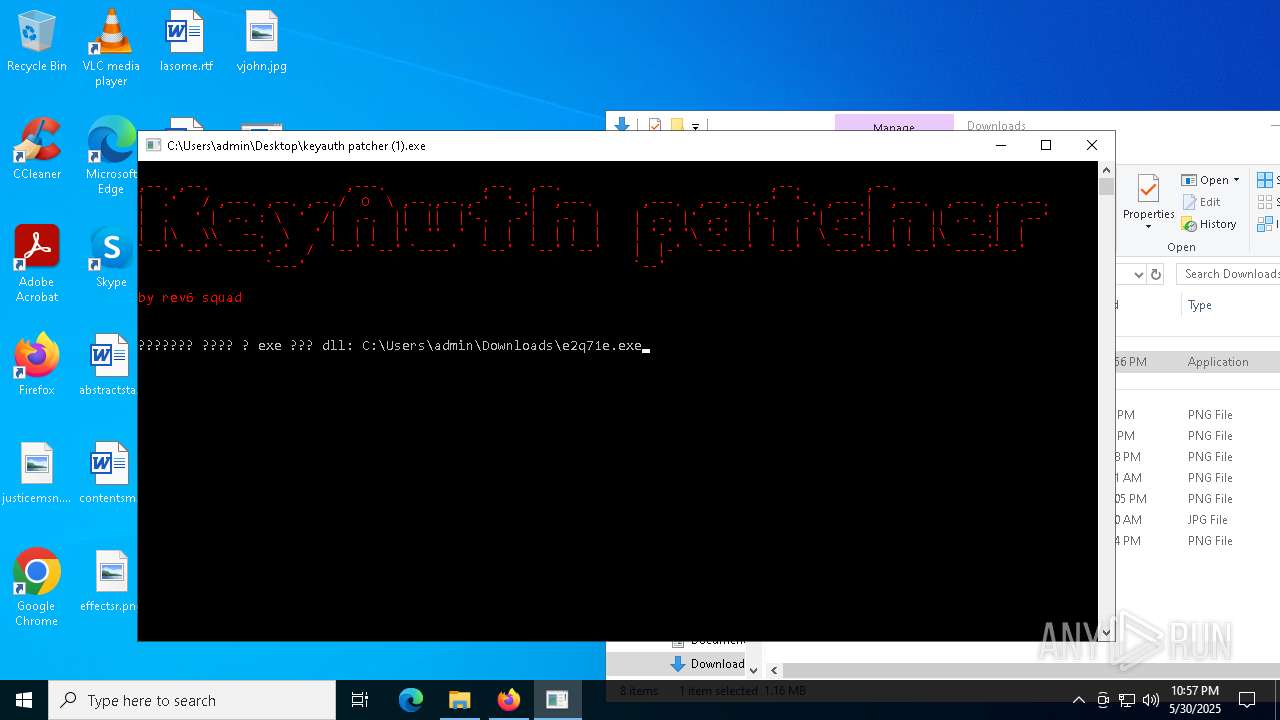
Task: Click Edit in the Explorer ribbon
Action: click(x=1201, y=202)
